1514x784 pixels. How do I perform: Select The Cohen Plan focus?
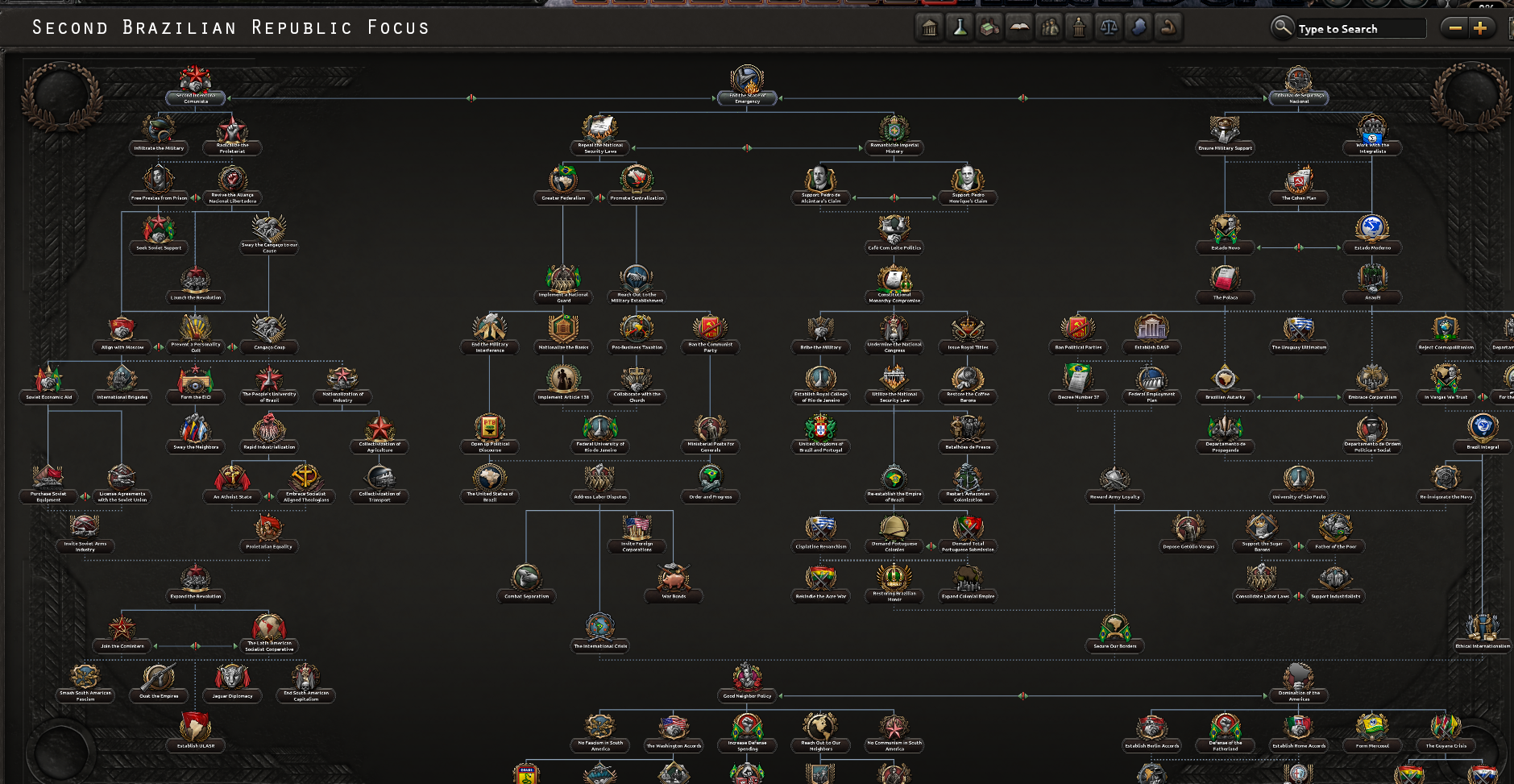click(1299, 185)
